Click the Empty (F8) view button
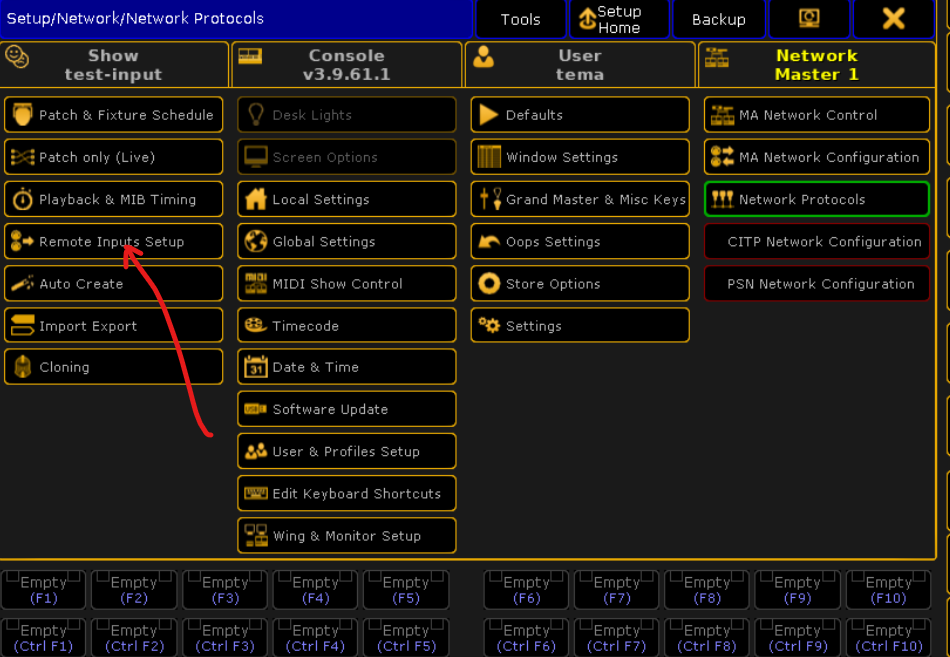This screenshot has height=657, width=950. pos(706,590)
